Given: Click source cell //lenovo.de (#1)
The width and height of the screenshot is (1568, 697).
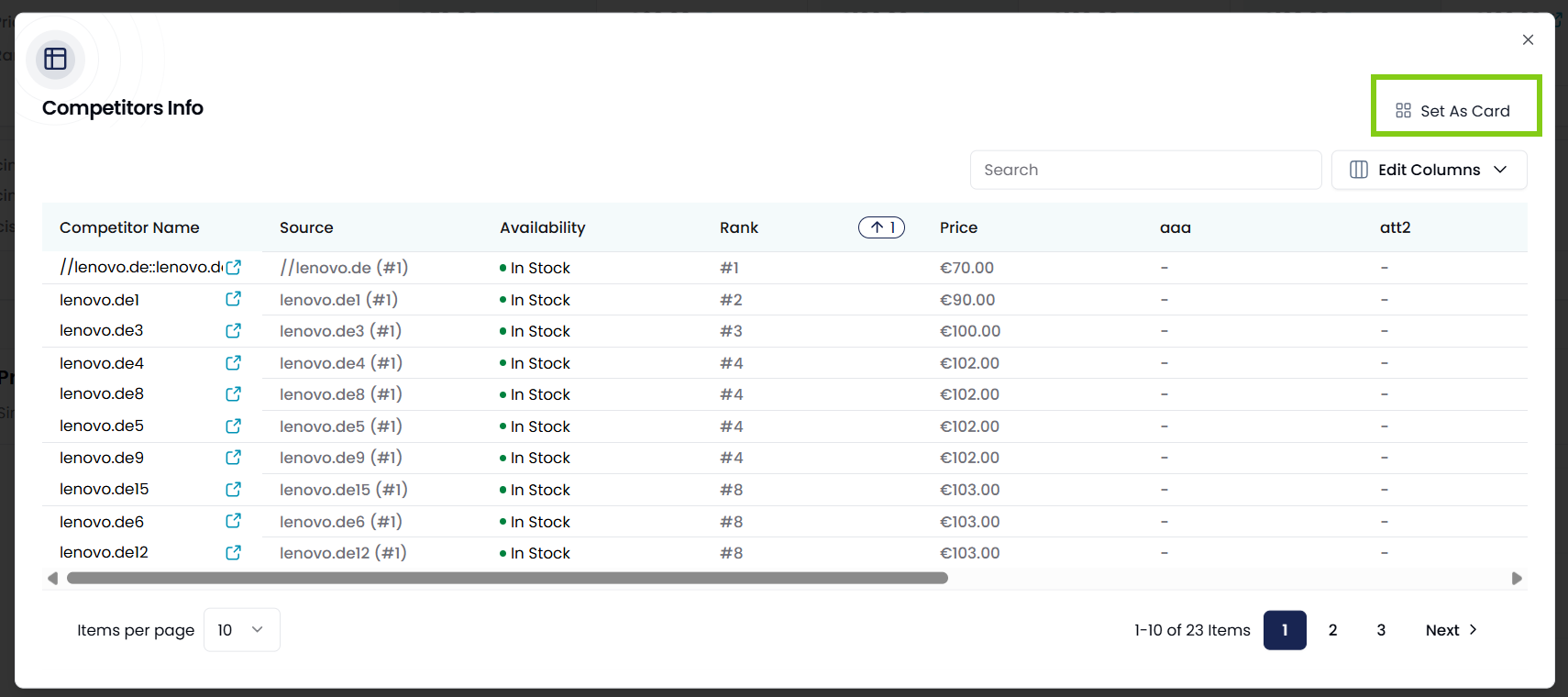Looking at the screenshot, I should click(x=344, y=268).
